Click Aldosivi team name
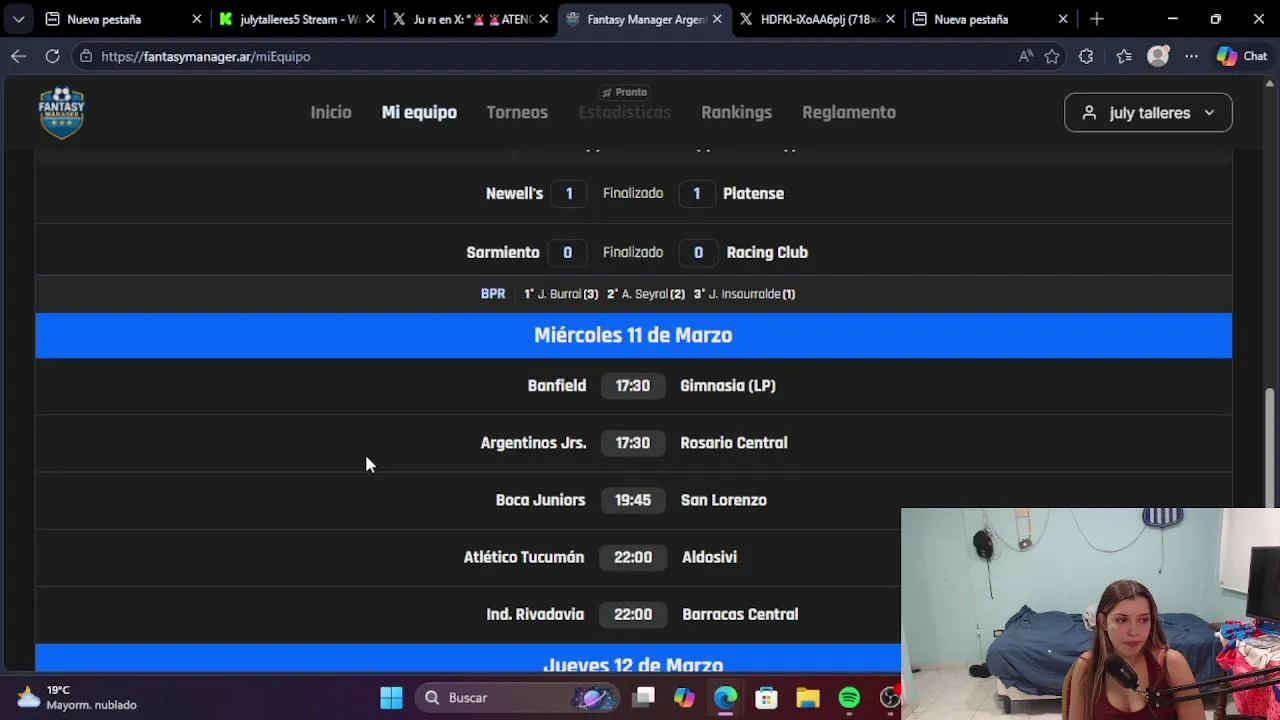 709,557
